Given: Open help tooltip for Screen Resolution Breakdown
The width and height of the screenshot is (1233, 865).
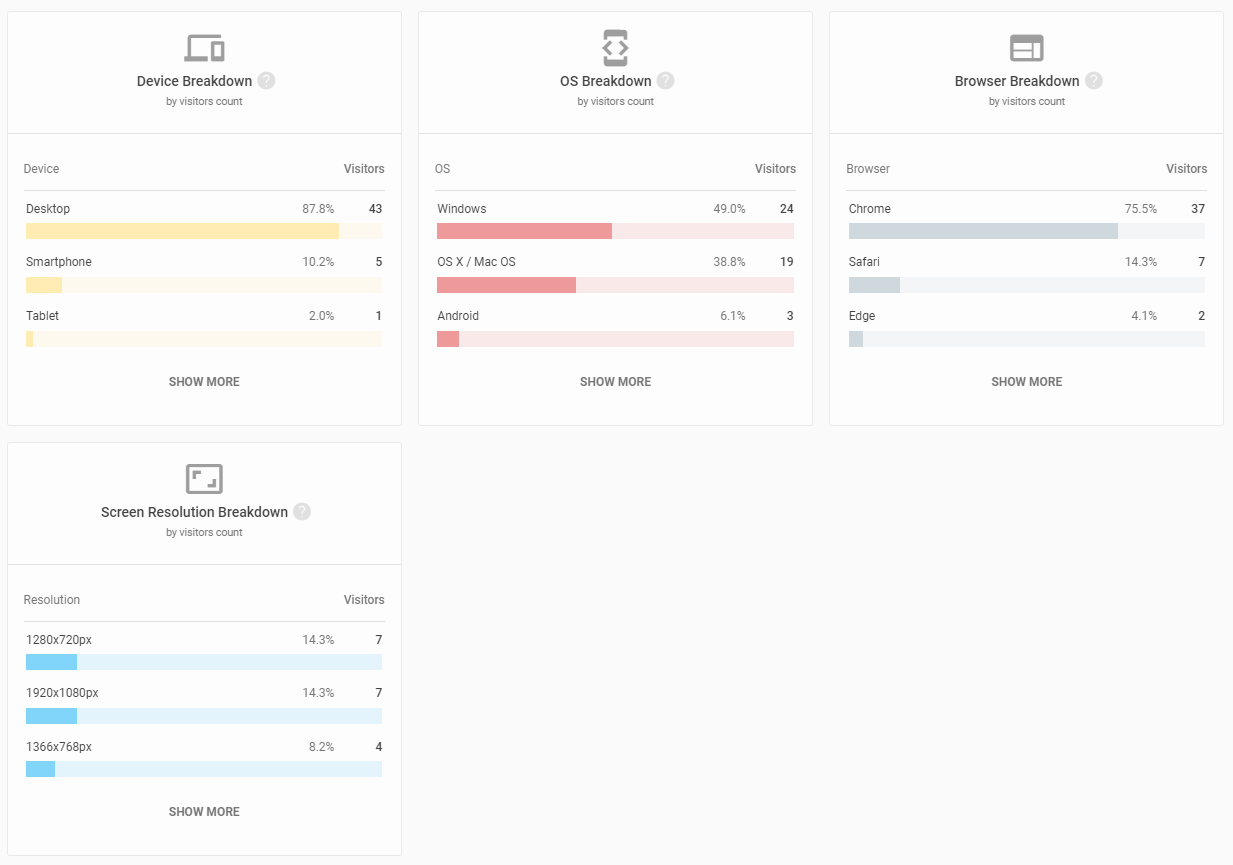Looking at the screenshot, I should coord(302,512).
